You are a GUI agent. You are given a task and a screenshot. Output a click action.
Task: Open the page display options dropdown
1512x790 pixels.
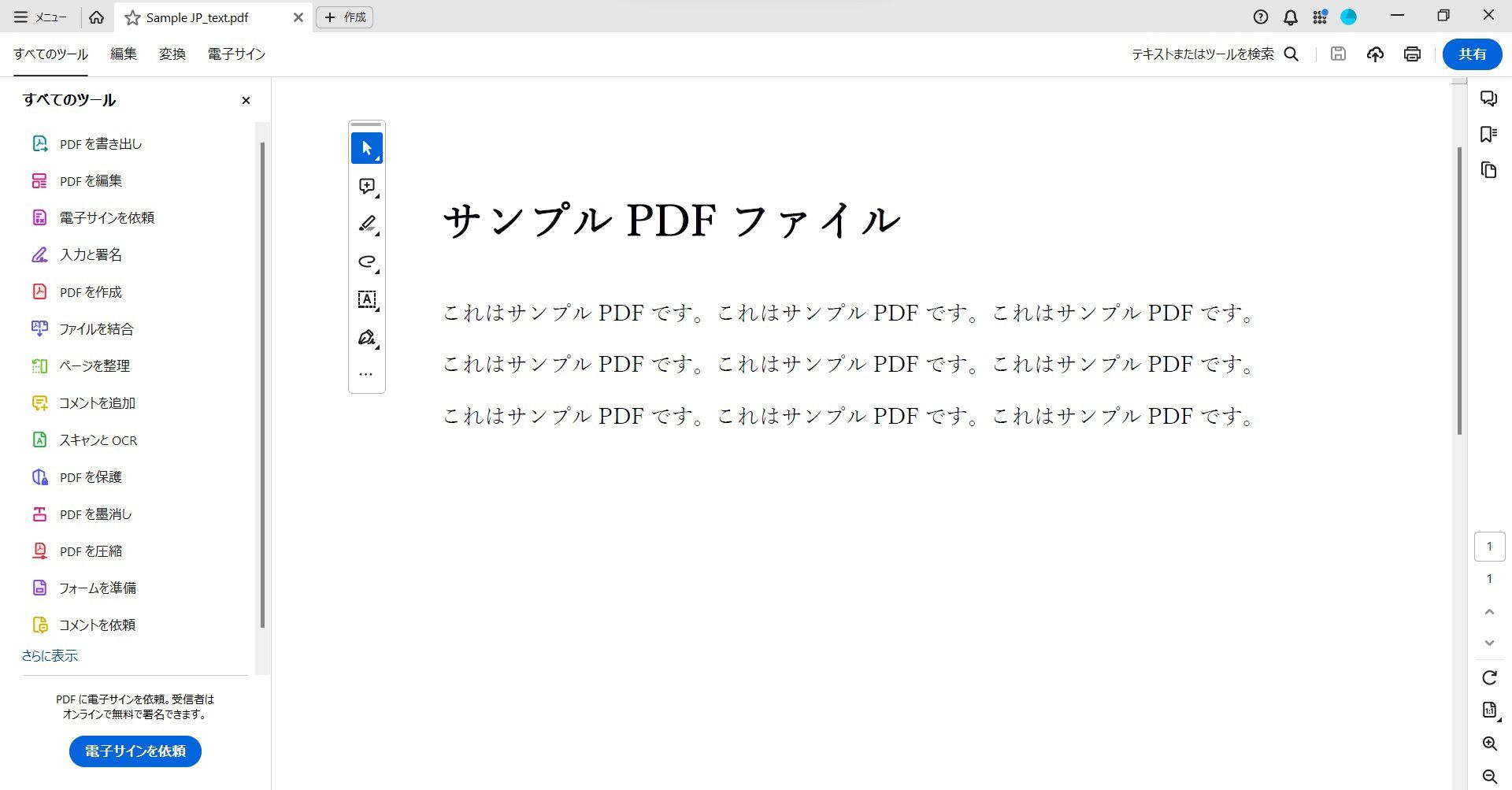point(1488,710)
